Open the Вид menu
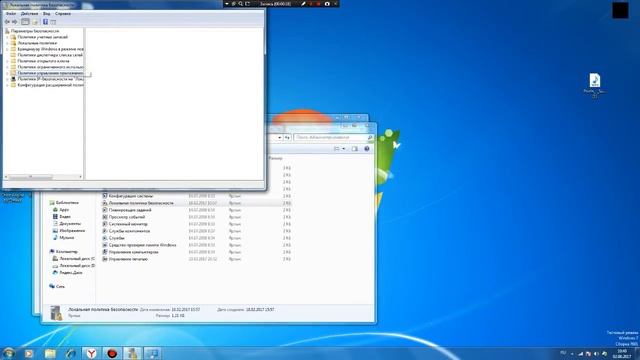Screen dimensions: 640x360 47,13
